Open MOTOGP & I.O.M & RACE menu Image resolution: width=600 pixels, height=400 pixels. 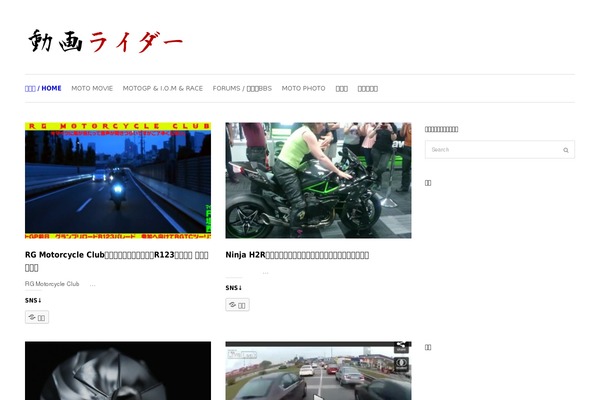[x=163, y=88]
